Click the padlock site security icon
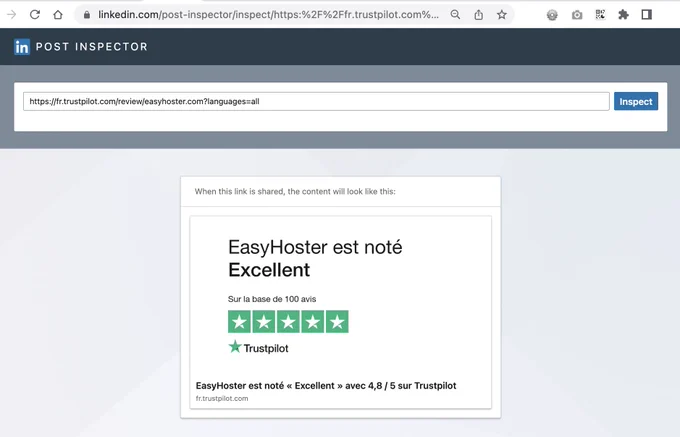This screenshot has width=680, height=437. (x=87, y=15)
